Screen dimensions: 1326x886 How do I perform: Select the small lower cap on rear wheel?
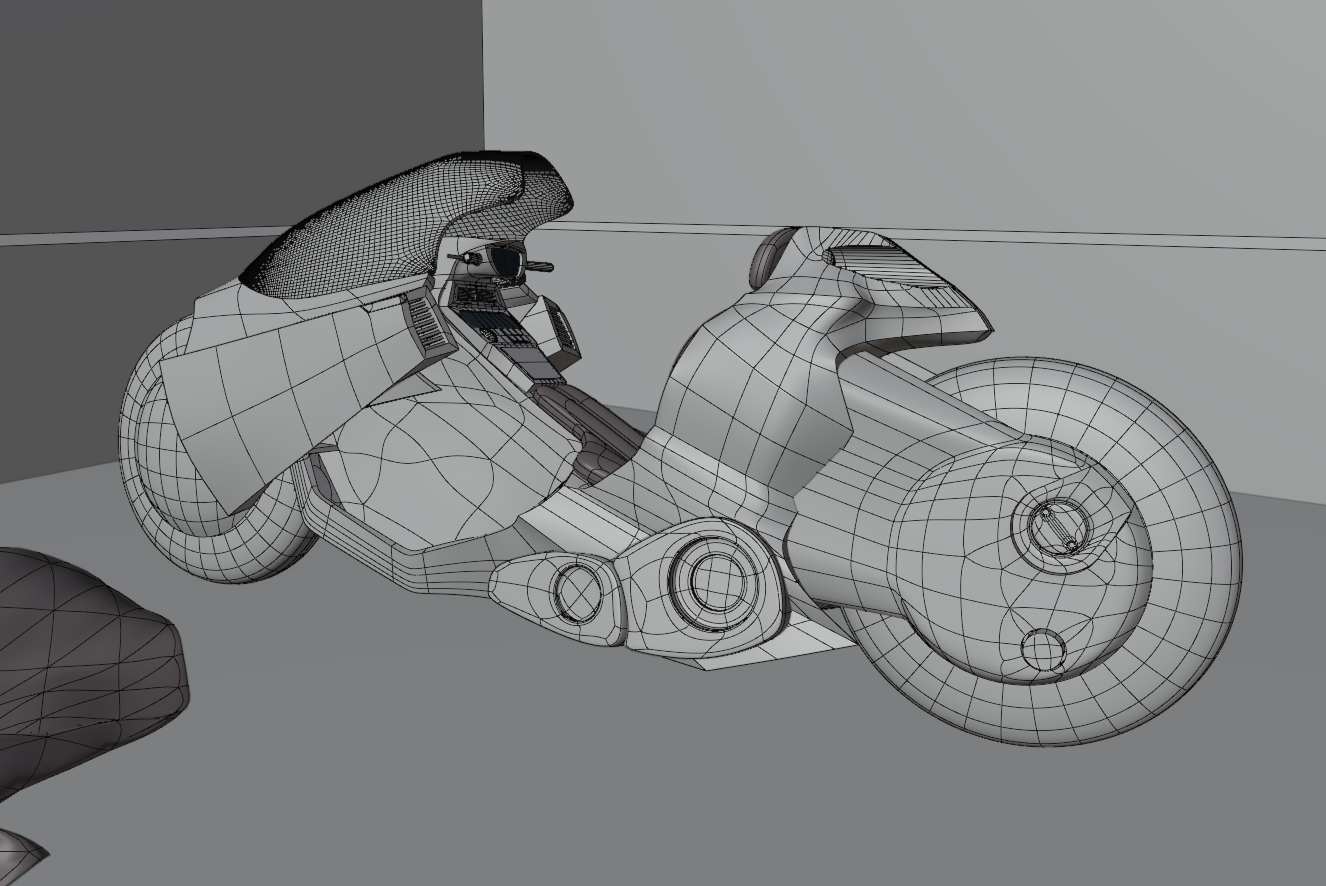coord(1043,651)
